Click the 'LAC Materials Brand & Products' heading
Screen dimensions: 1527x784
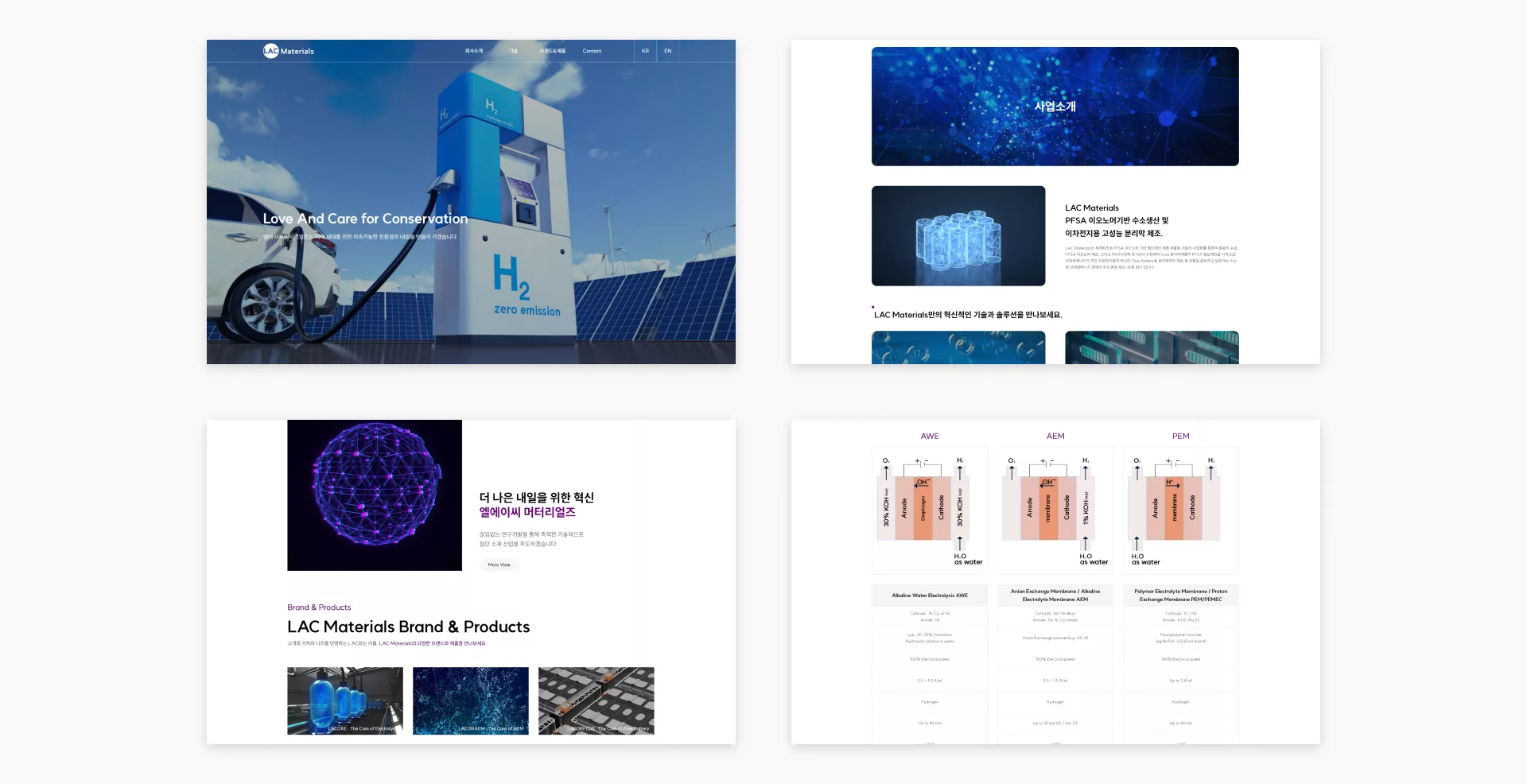pos(409,627)
